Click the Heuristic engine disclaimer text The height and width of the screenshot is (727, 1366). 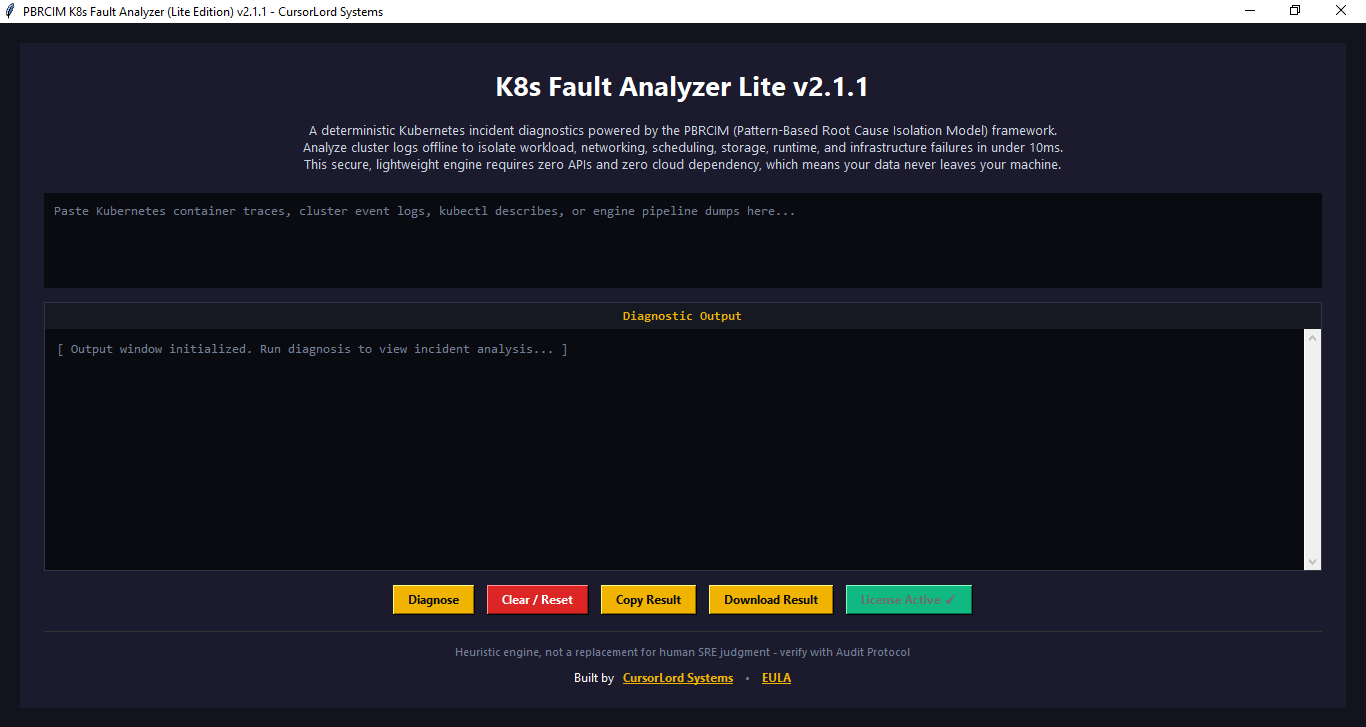coord(682,652)
